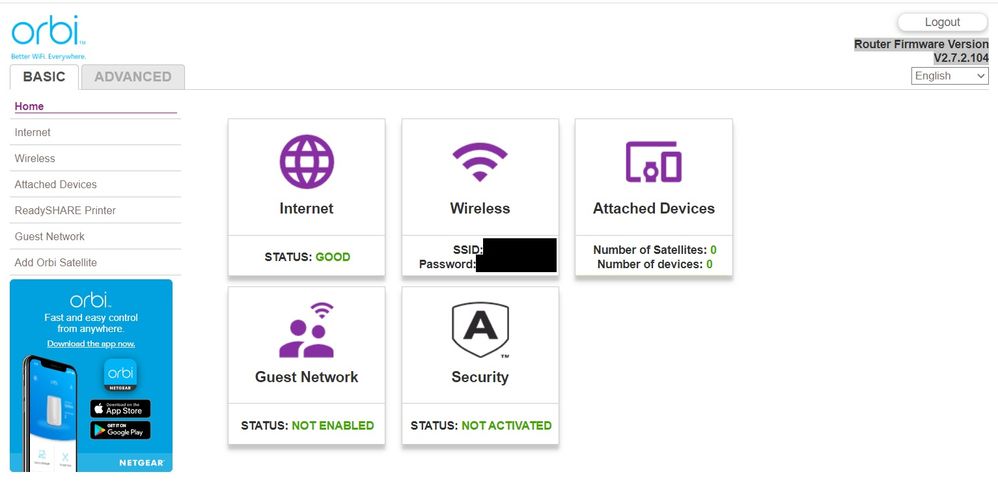Viewport: 998px width, 485px height.
Task: Open the English language dropdown
Action: click(949, 76)
